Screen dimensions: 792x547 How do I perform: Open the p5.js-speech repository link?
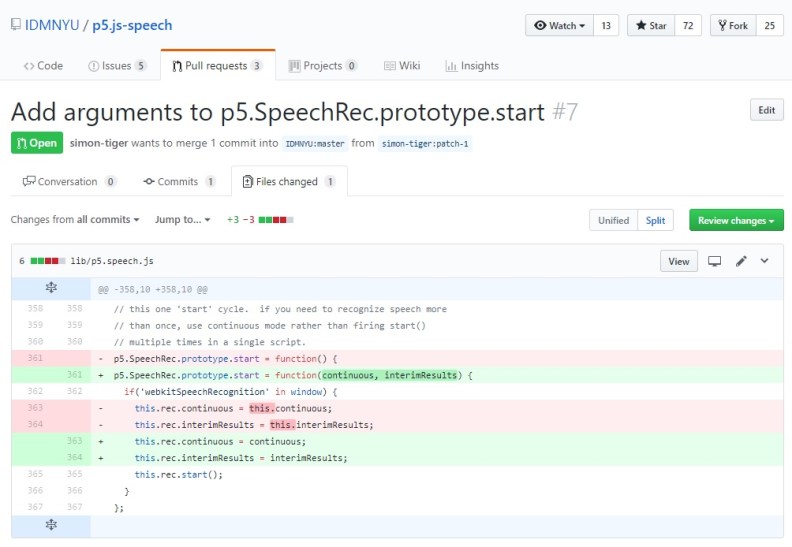click(x=132, y=25)
